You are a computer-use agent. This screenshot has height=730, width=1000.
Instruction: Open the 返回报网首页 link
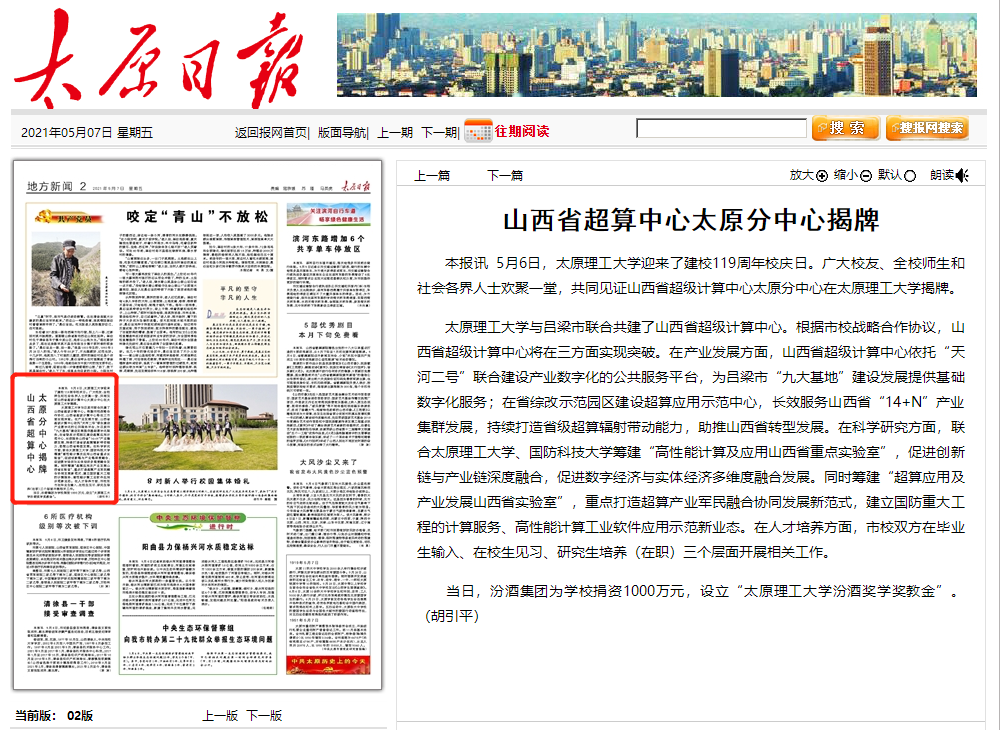[271, 132]
